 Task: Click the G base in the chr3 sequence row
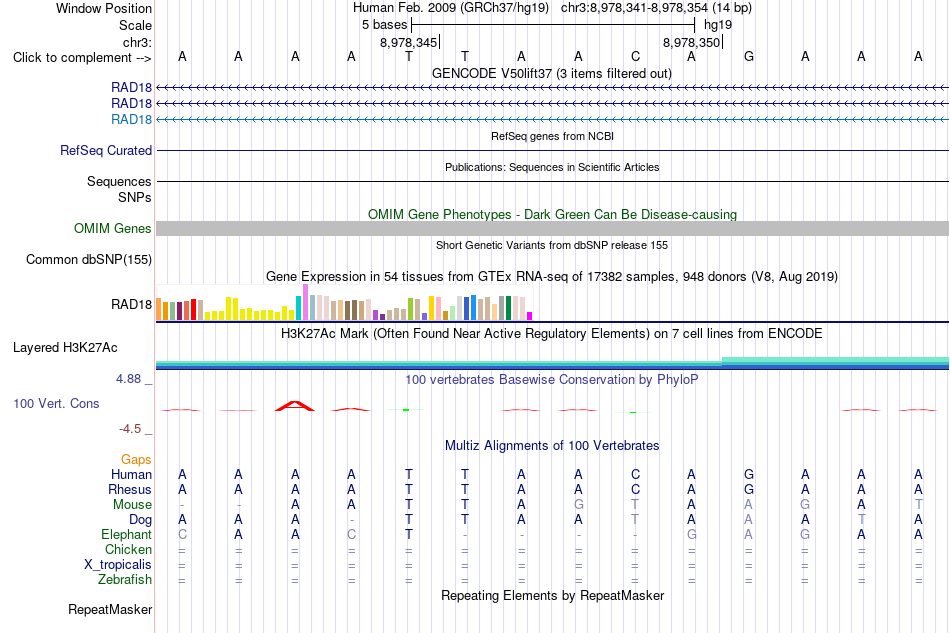click(749, 56)
